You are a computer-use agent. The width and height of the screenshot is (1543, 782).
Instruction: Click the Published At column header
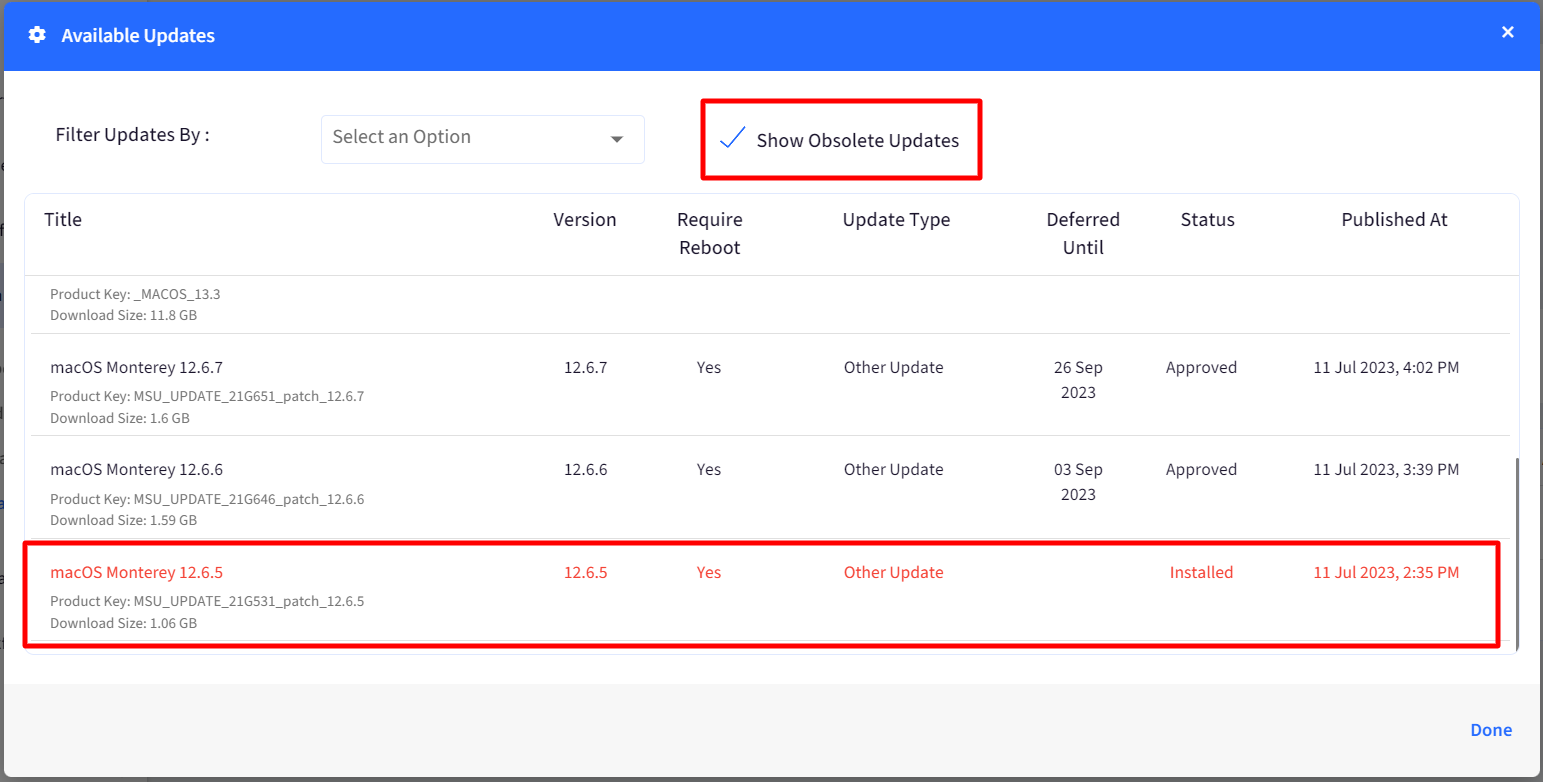(1394, 219)
